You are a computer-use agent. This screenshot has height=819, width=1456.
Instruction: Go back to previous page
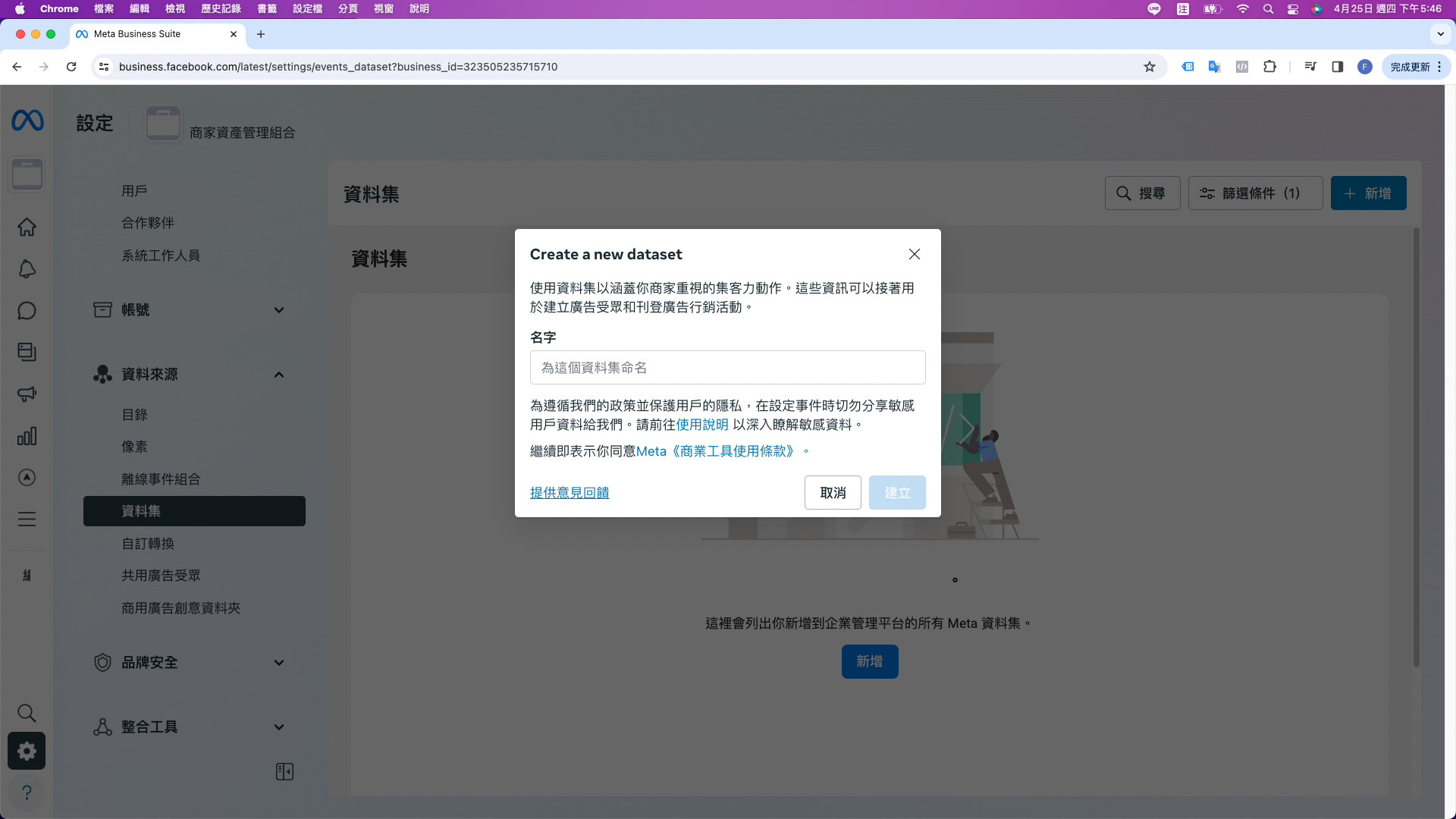17,67
